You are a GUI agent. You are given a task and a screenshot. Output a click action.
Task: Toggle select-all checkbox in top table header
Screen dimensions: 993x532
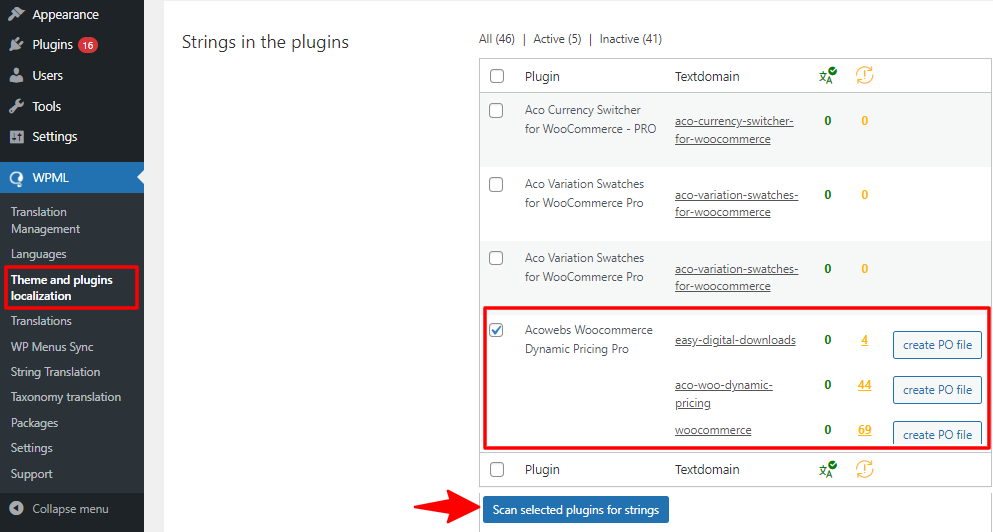tap(497, 76)
